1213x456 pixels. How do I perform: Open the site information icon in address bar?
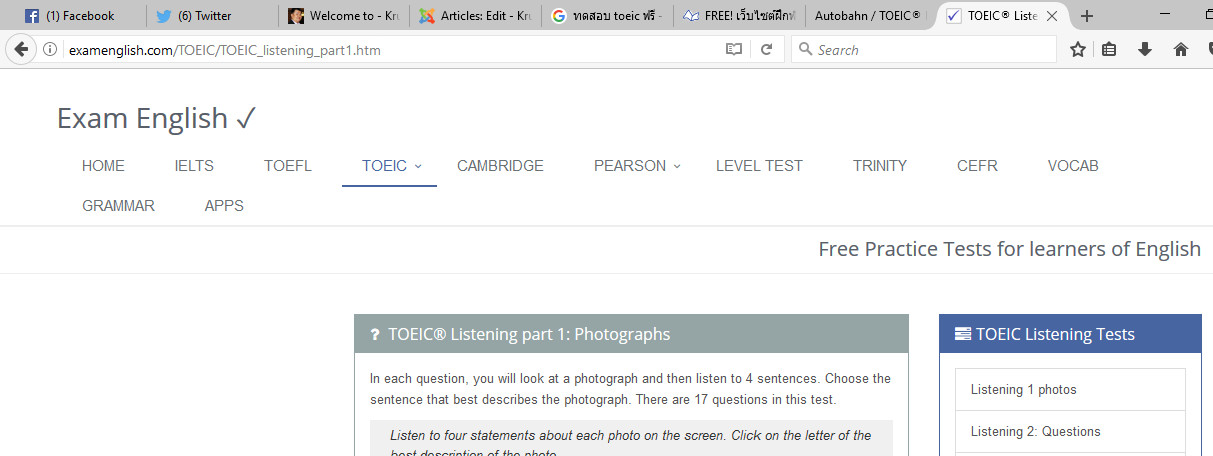pos(50,49)
